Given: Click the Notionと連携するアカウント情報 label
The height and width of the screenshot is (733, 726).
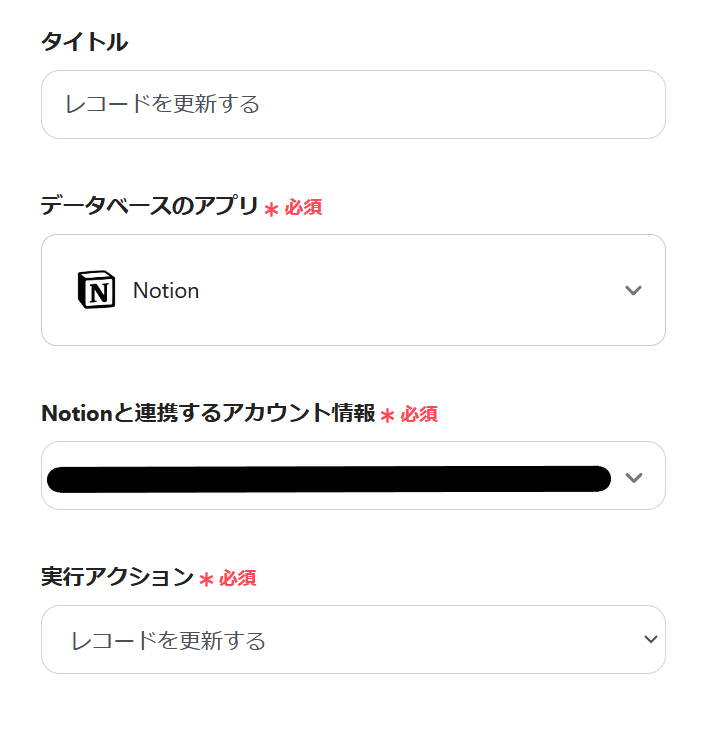Looking at the screenshot, I should (208, 413).
